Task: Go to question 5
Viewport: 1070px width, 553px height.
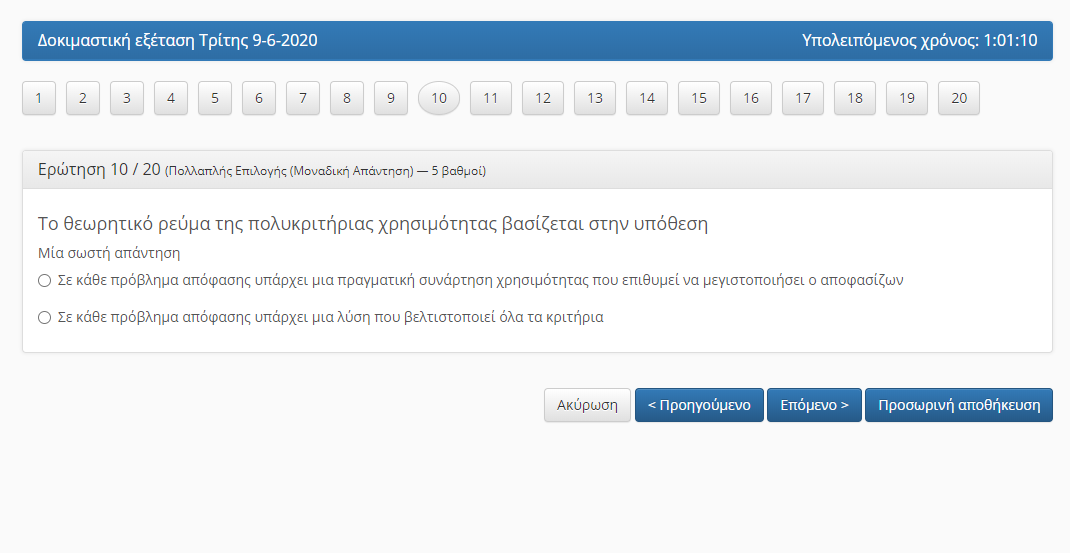Action: point(215,98)
